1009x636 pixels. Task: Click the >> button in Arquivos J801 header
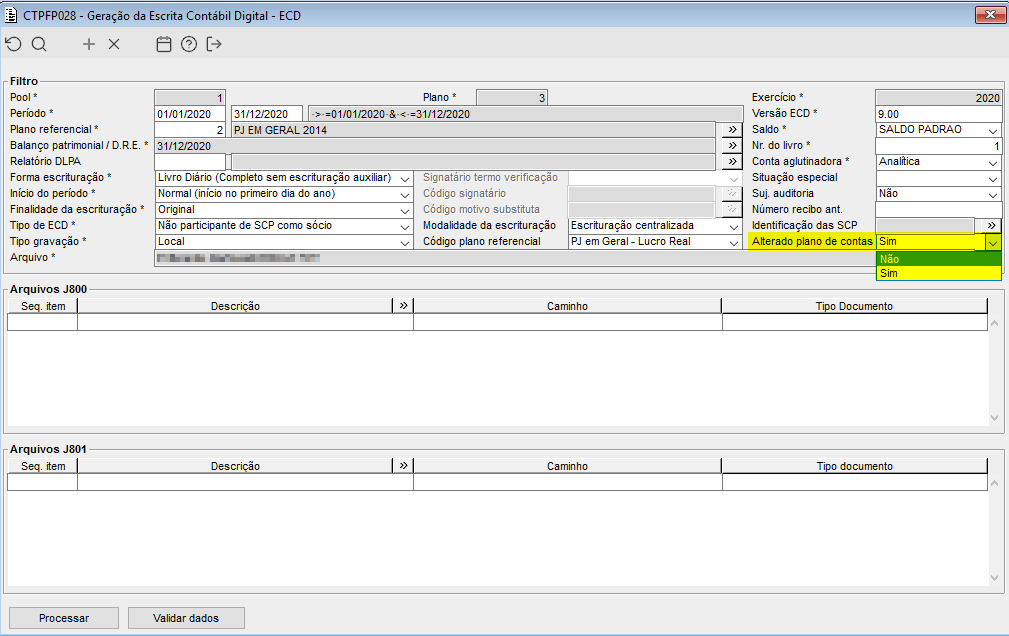(x=403, y=465)
